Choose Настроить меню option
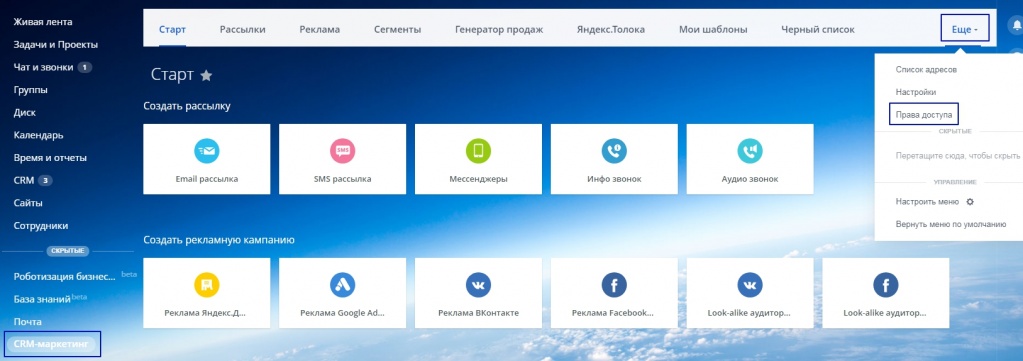This screenshot has height=361, width=1023. coord(927,202)
